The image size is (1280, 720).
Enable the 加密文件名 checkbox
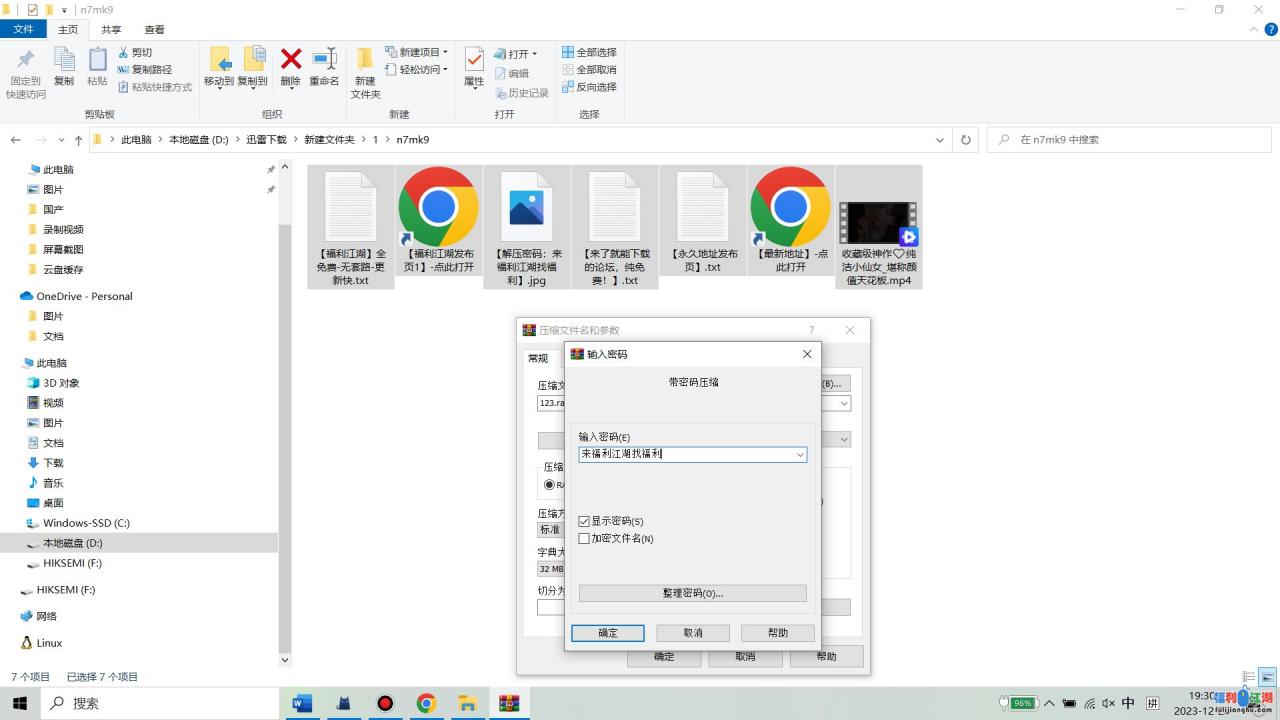tap(585, 538)
